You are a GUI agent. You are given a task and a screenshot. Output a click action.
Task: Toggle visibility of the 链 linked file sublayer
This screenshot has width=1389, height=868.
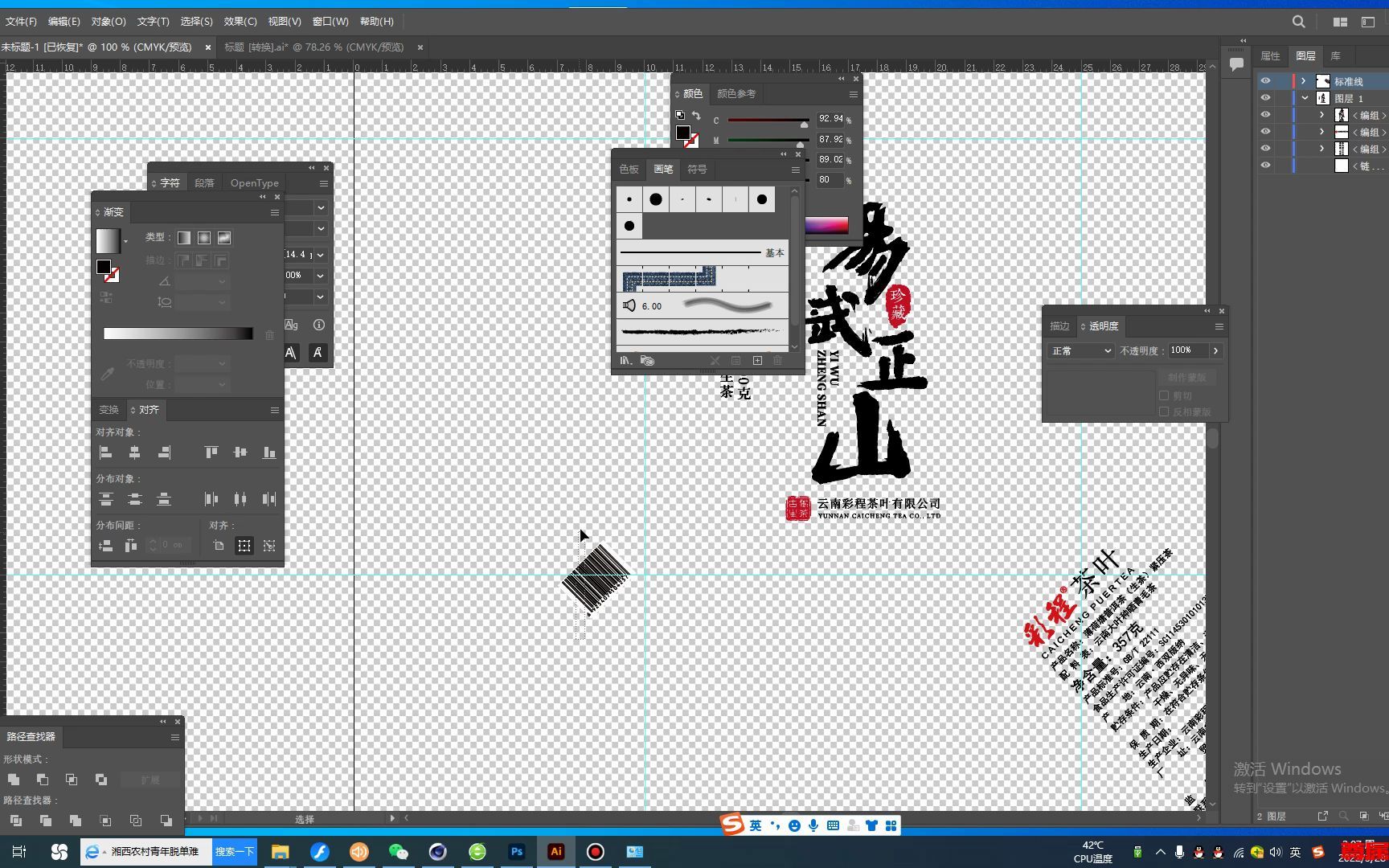pos(1265,166)
